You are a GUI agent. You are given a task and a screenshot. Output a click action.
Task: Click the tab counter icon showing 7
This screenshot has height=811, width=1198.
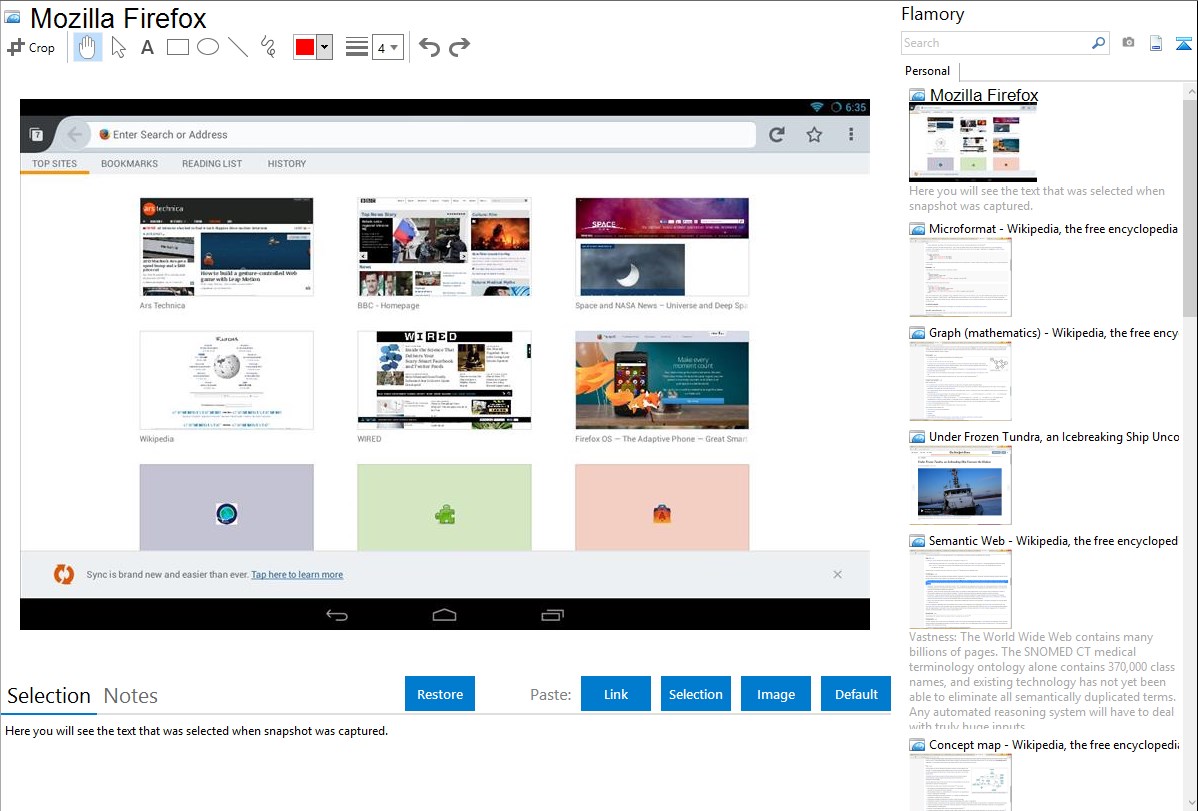[36, 135]
